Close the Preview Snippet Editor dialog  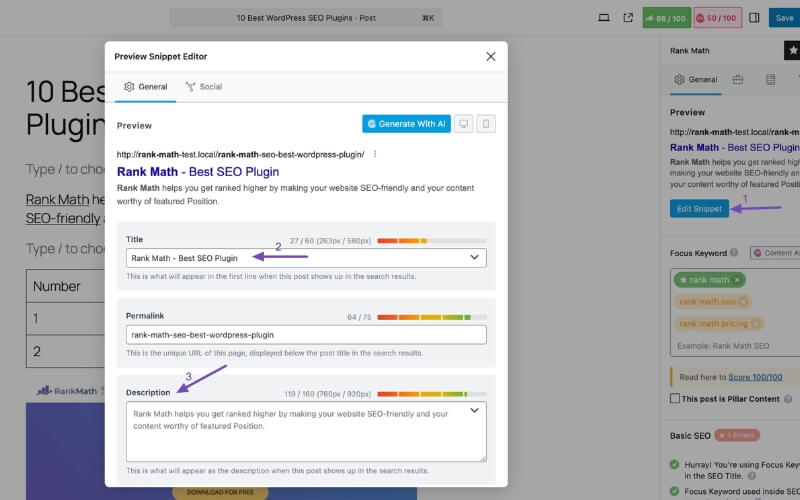pos(490,56)
